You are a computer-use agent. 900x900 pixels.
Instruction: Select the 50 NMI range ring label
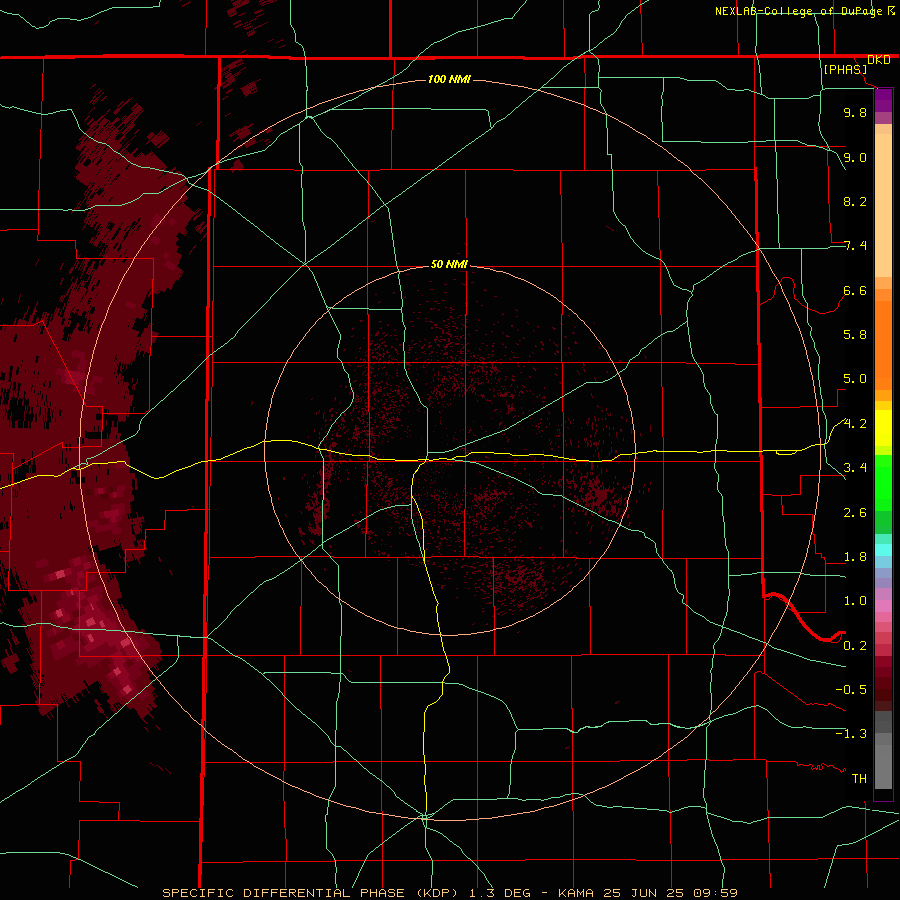449,264
